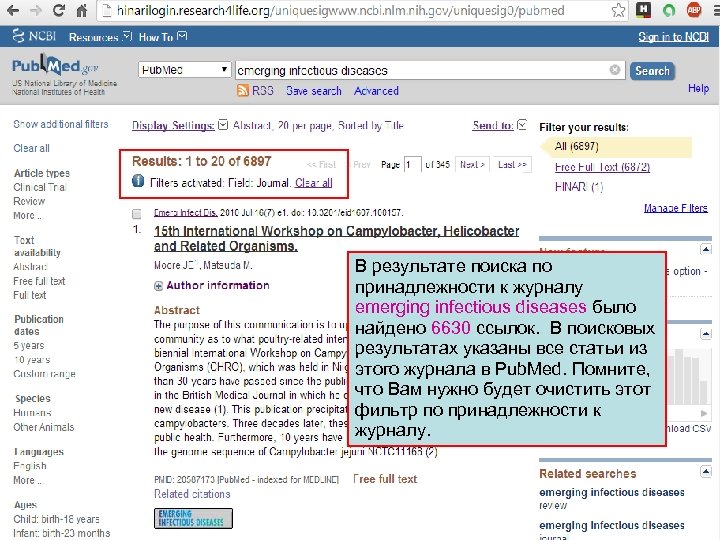Clear the search box with the X icon
720x540 pixels.
click(614, 70)
